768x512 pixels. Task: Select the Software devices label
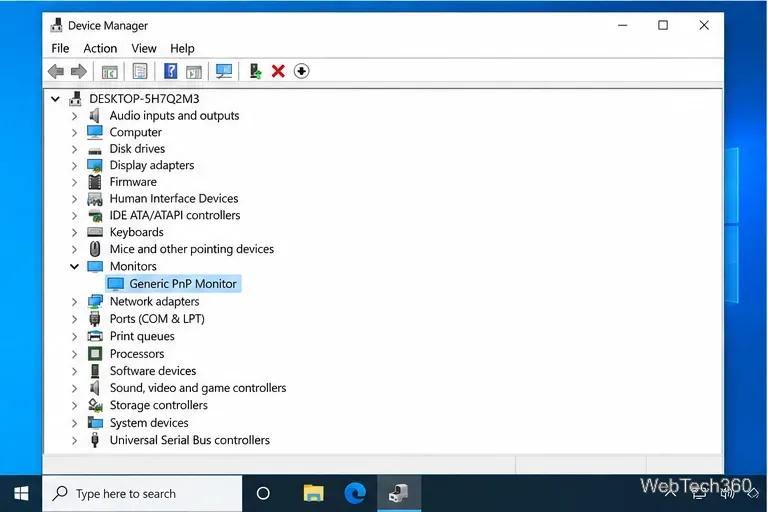coord(153,371)
